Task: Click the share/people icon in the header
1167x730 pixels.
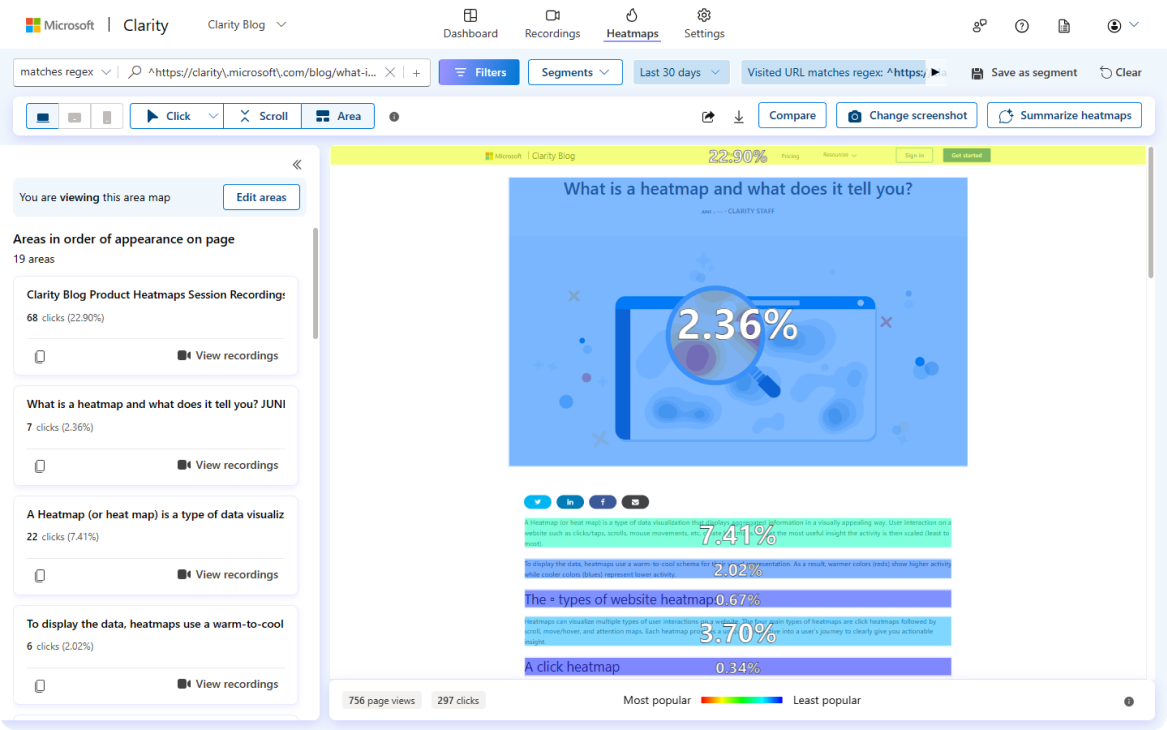Action: tap(979, 26)
